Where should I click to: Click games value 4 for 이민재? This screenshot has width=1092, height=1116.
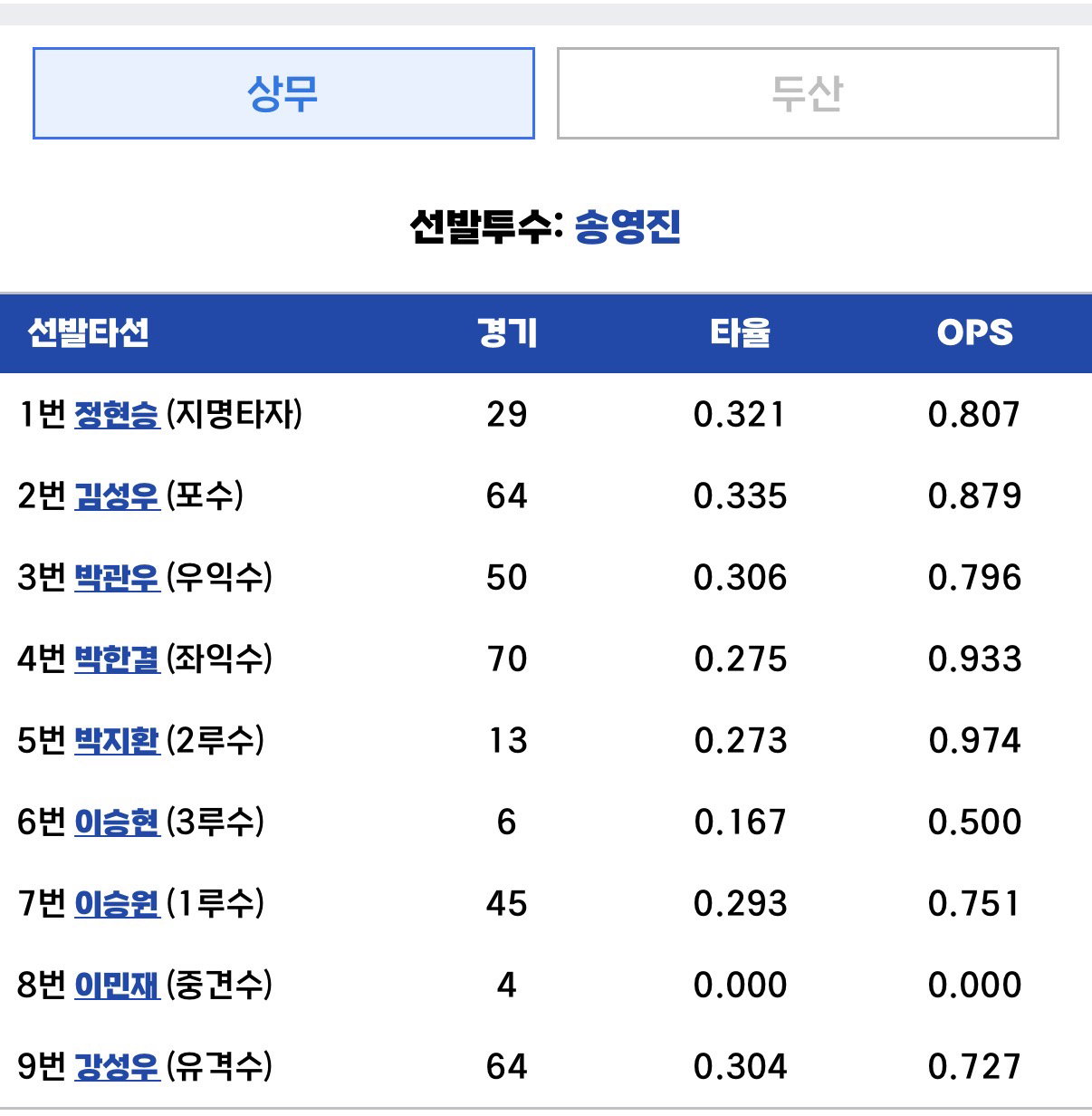coord(507,985)
